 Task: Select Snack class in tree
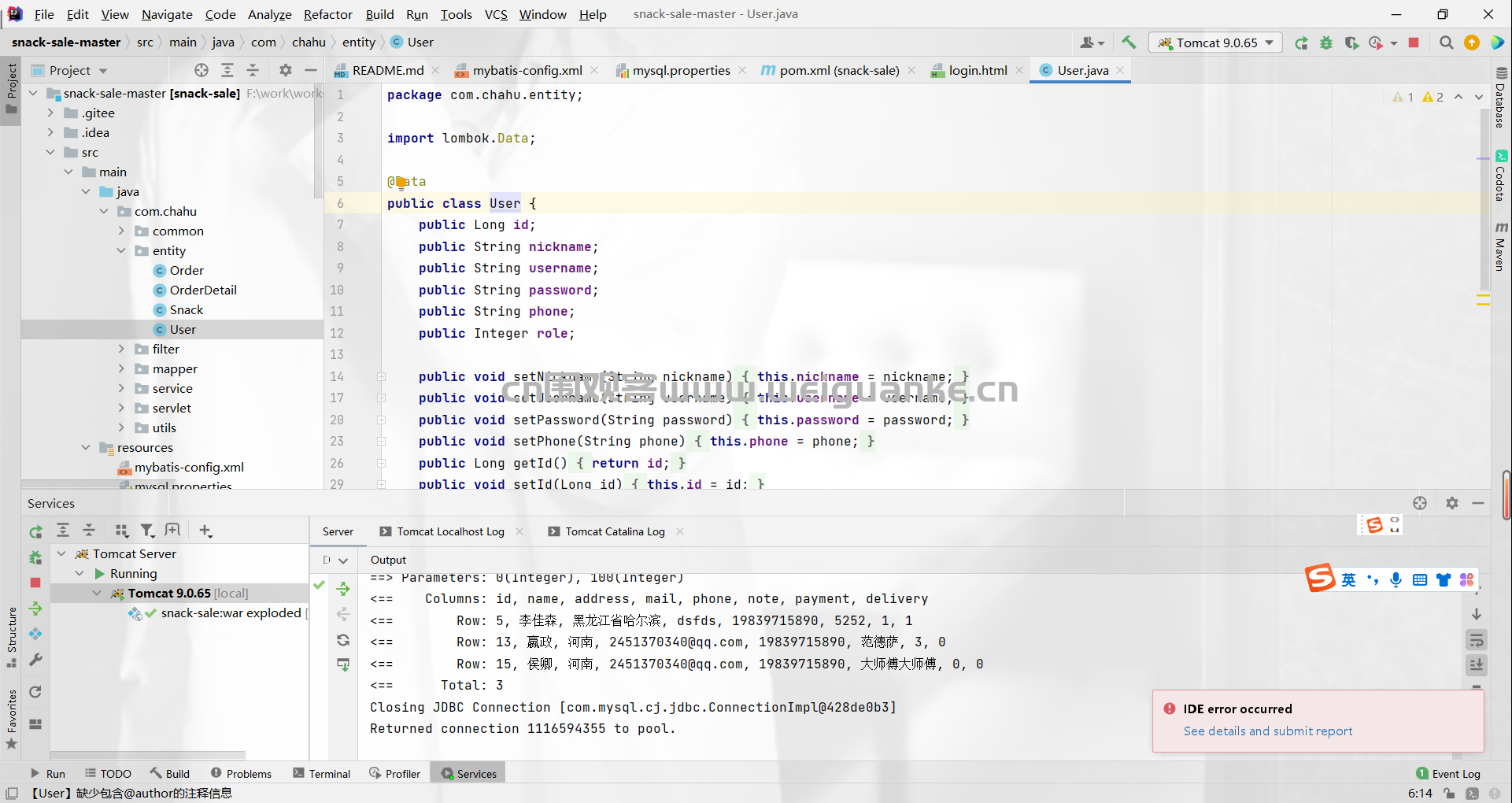(187, 309)
